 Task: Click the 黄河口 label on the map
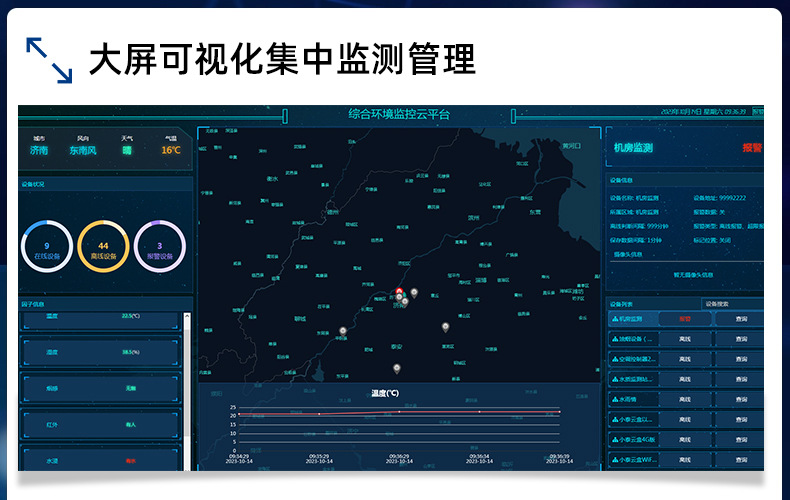(571, 146)
